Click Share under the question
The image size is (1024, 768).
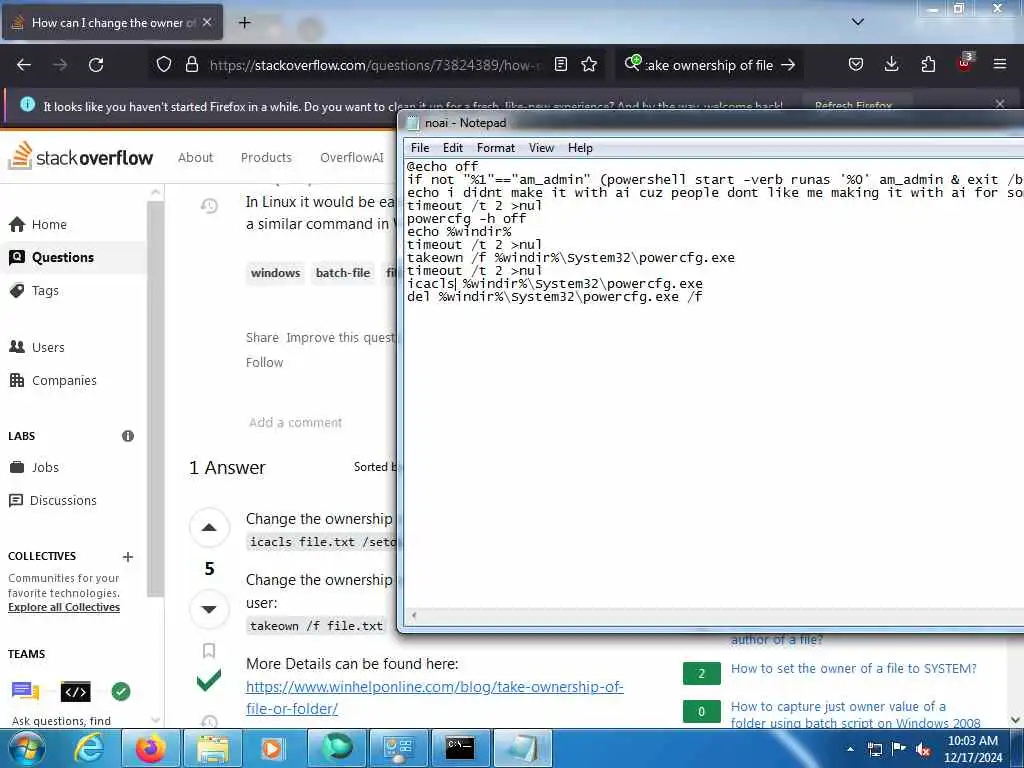coord(262,338)
